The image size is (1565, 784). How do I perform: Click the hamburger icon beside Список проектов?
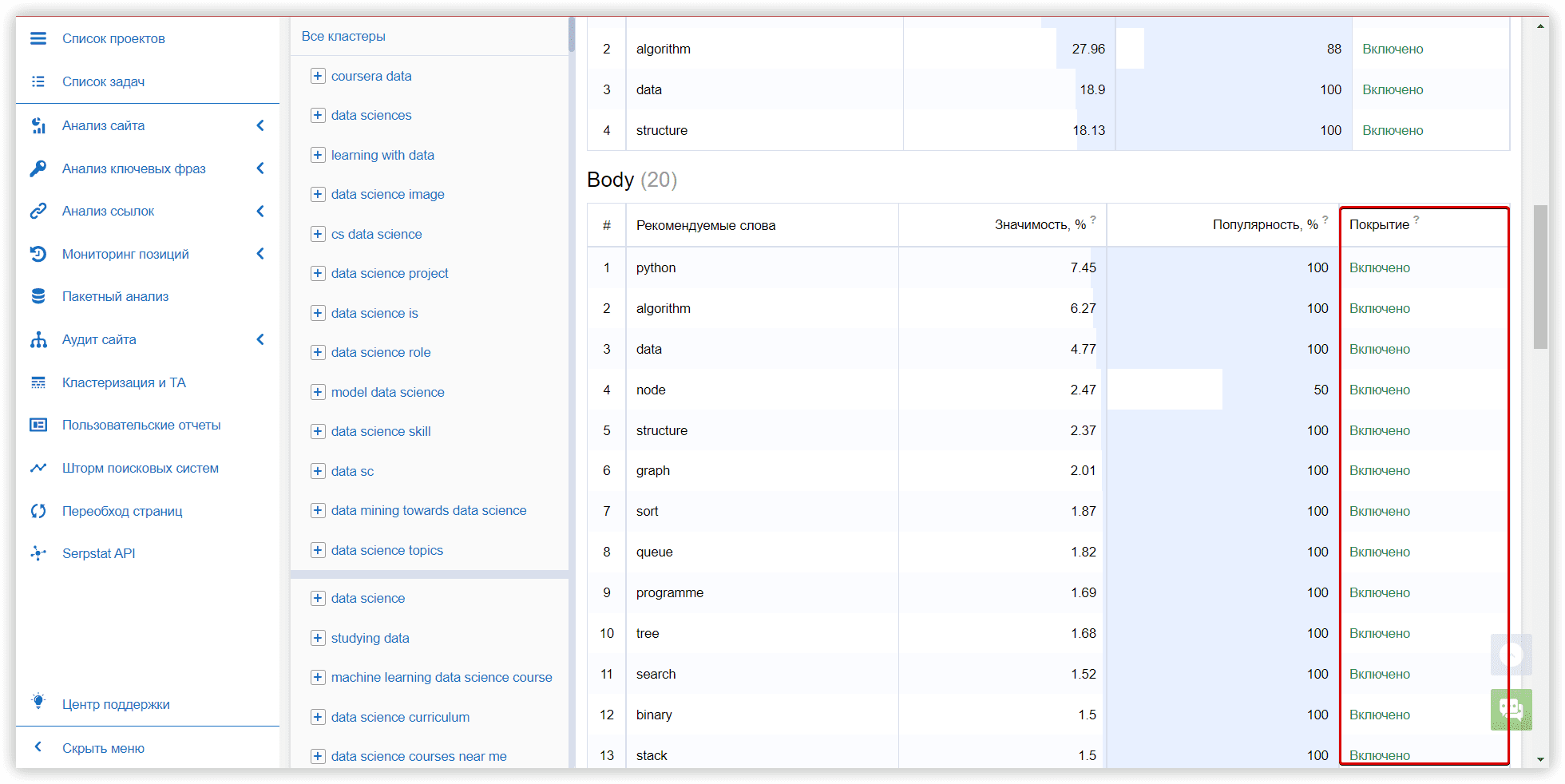(x=38, y=38)
